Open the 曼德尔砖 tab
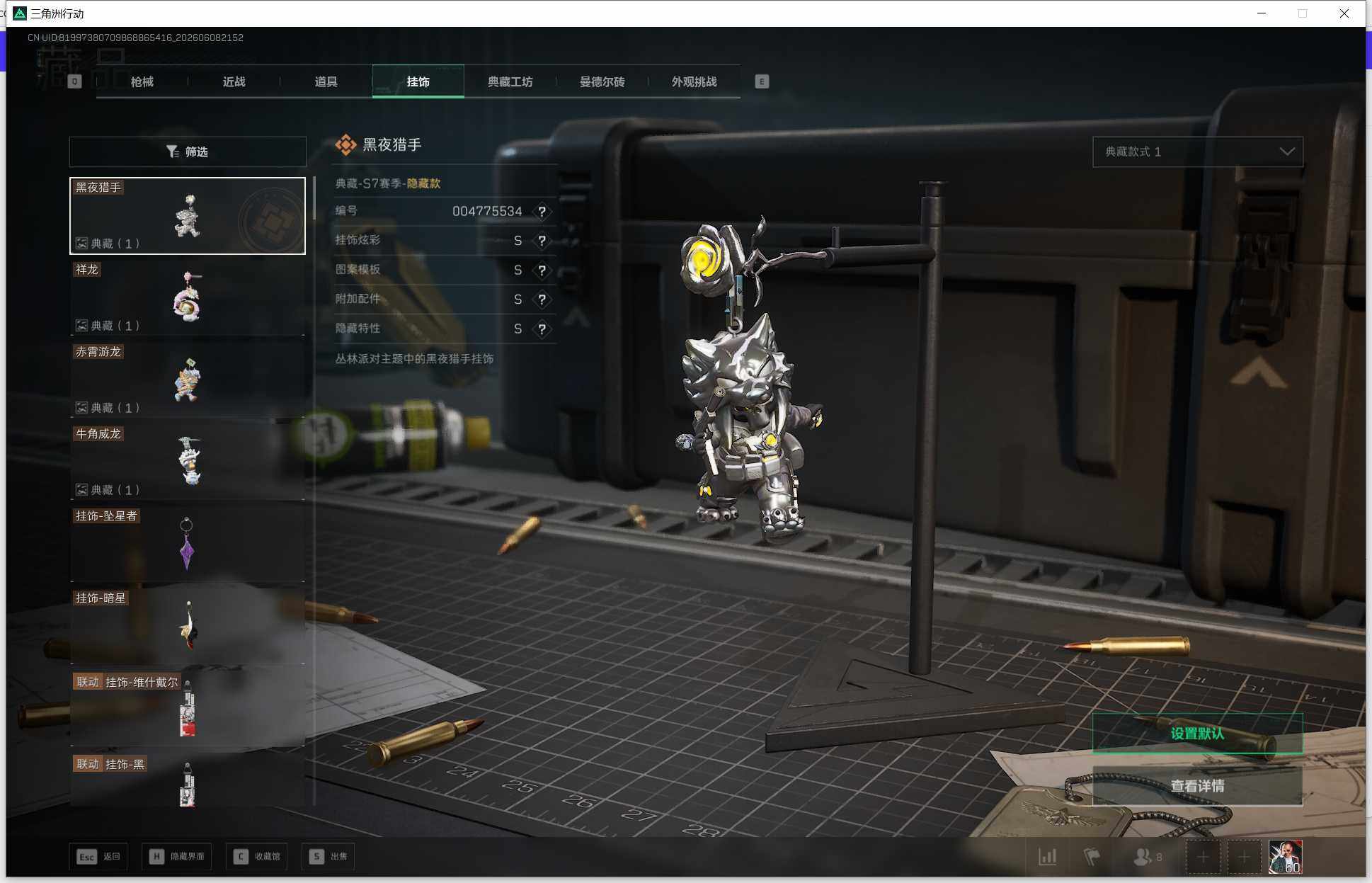 (x=602, y=81)
